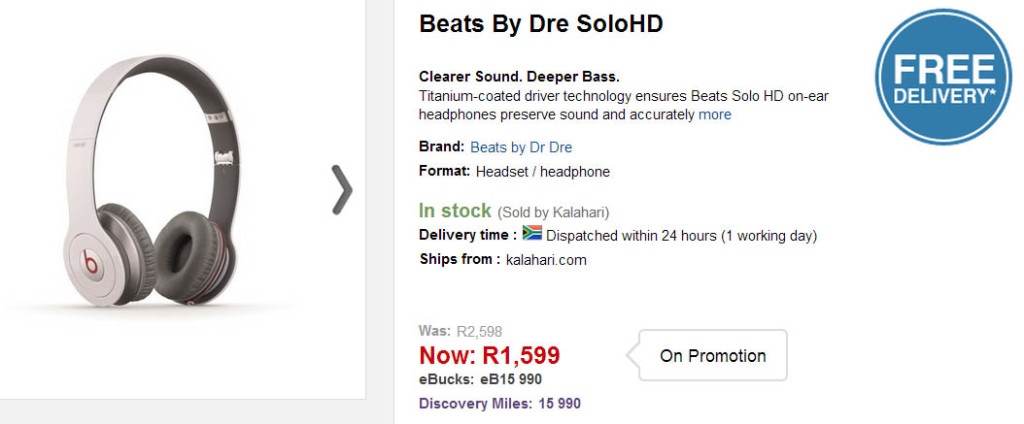Click the South African flag icon
The height and width of the screenshot is (424, 1024).
[532, 234]
